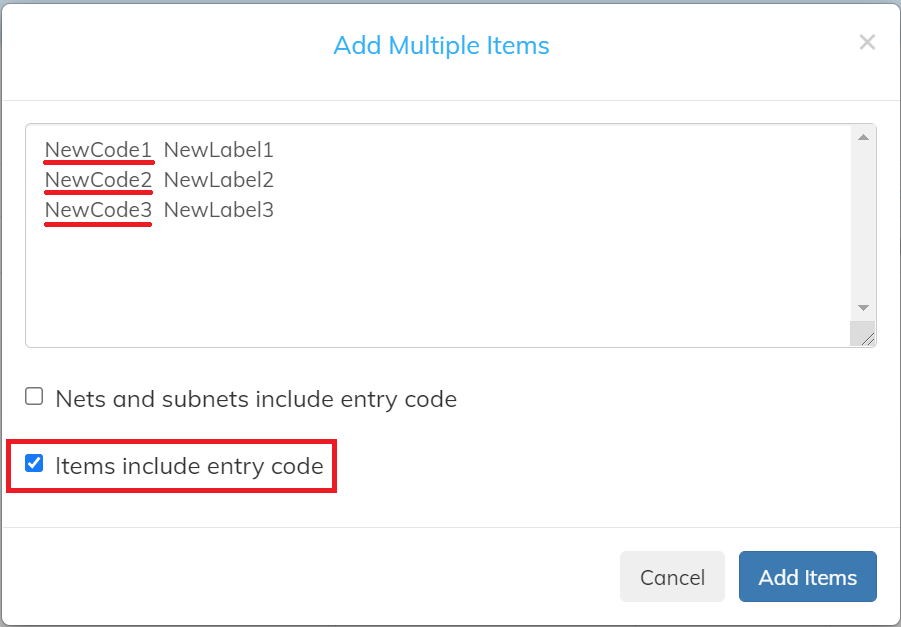Place cursor on NewLabel3 text
This screenshot has width=901, height=627.
click(x=218, y=210)
